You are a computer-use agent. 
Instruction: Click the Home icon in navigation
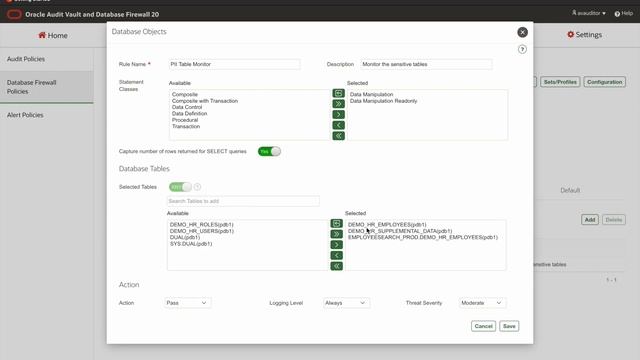42,35
